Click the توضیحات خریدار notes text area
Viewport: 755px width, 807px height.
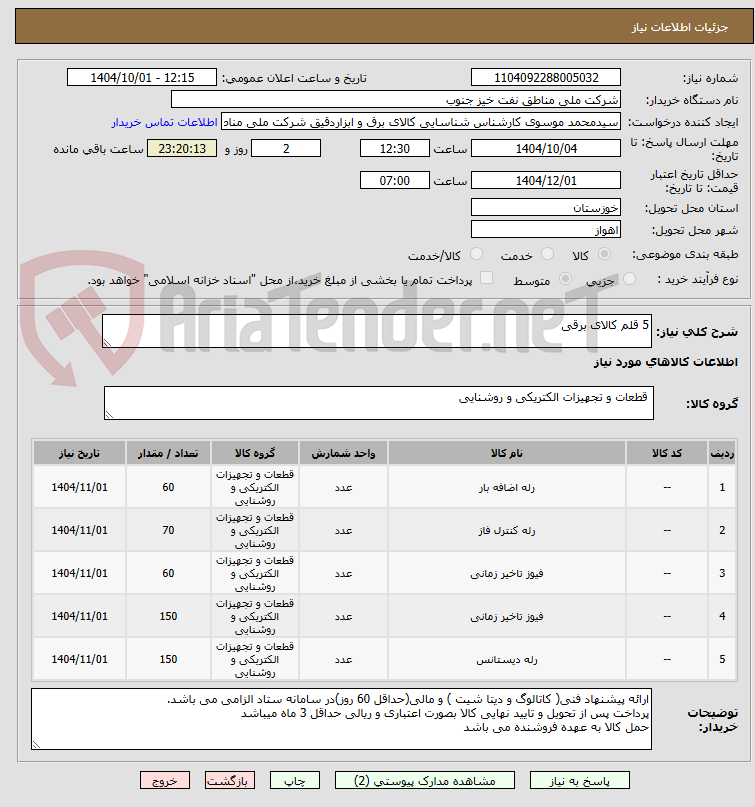[x=341, y=718]
